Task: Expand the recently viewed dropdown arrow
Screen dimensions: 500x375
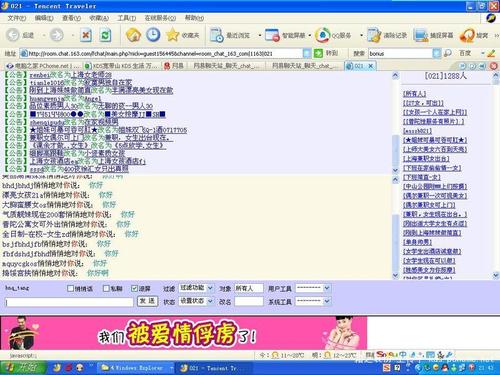Action: (260, 35)
